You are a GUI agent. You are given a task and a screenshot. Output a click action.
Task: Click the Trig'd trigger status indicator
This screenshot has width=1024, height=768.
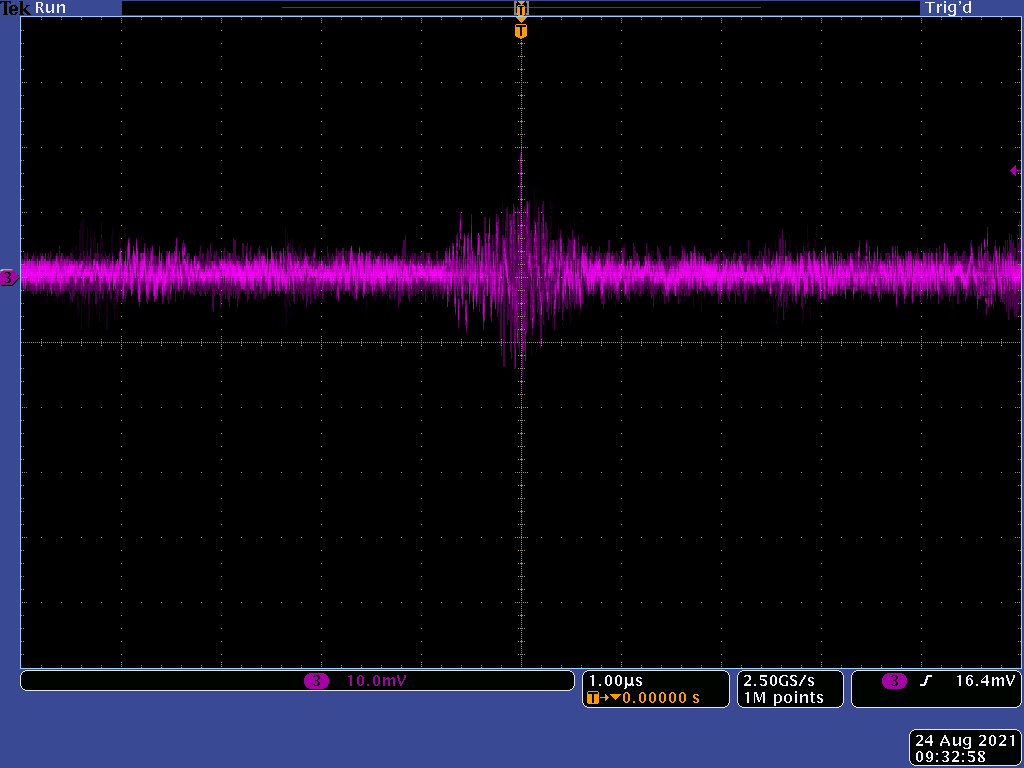[x=948, y=8]
